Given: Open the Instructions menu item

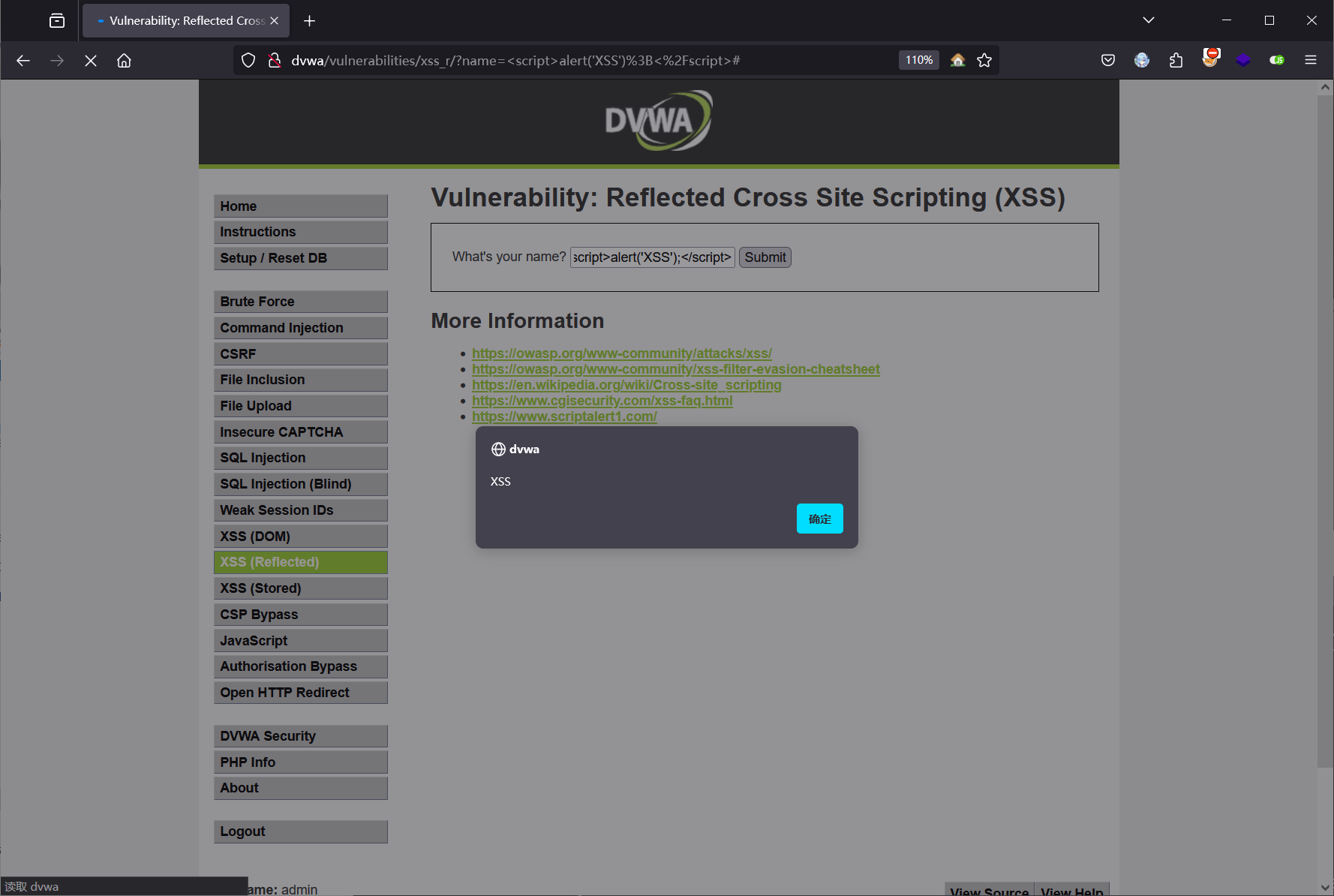Looking at the screenshot, I should [x=301, y=232].
